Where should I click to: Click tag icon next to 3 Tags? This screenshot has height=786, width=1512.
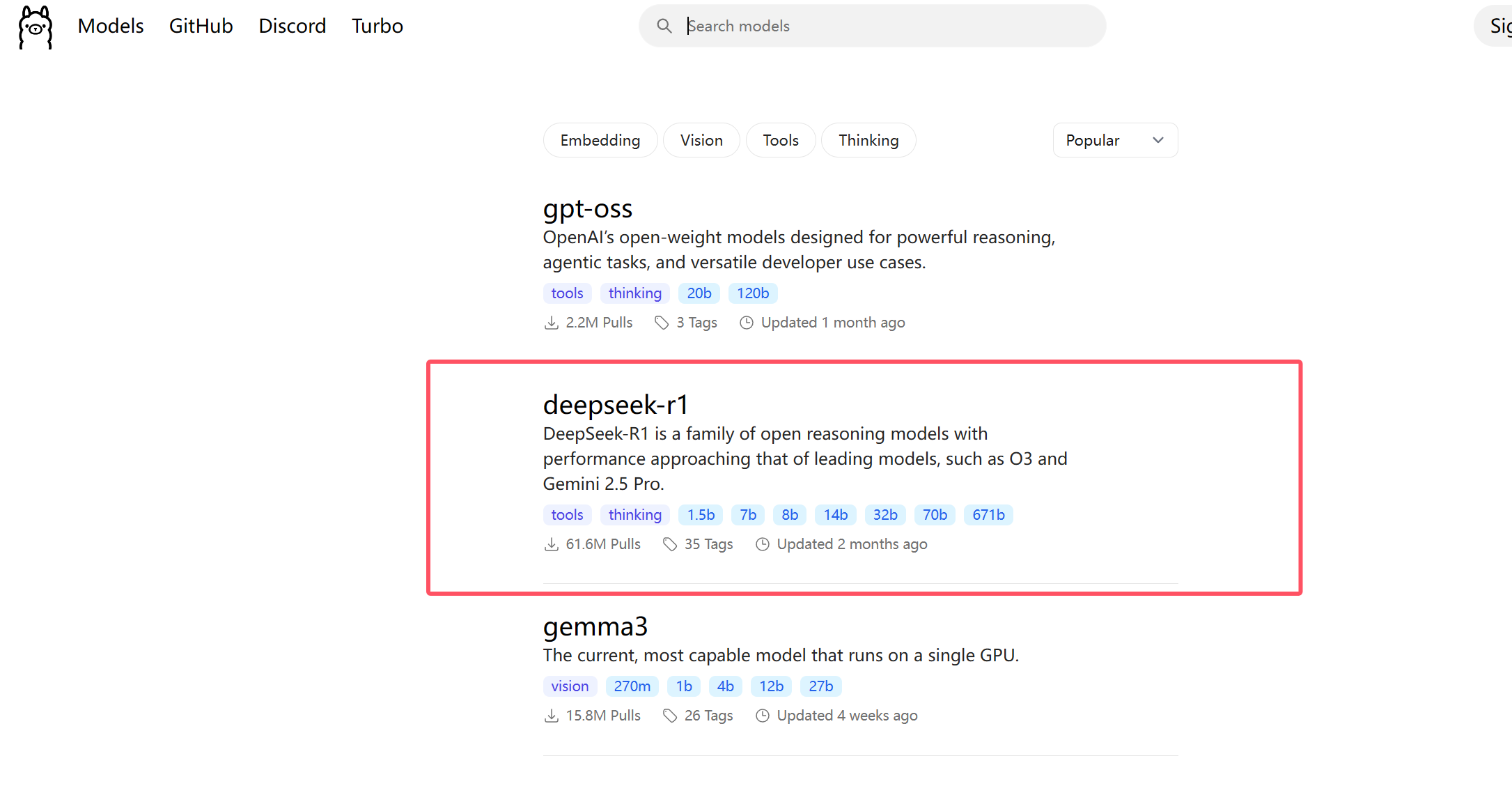click(x=662, y=323)
